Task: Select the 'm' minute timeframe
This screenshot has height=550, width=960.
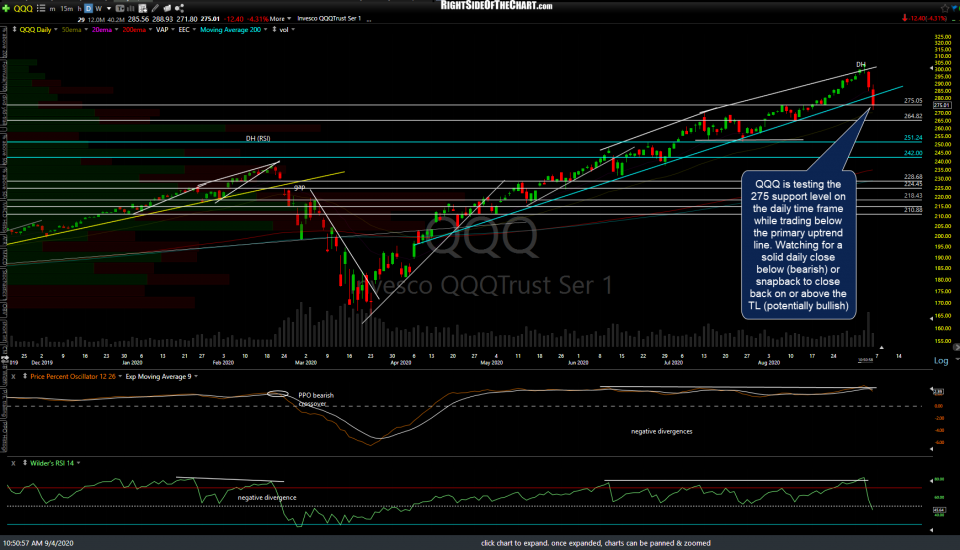Action: (53, 9)
